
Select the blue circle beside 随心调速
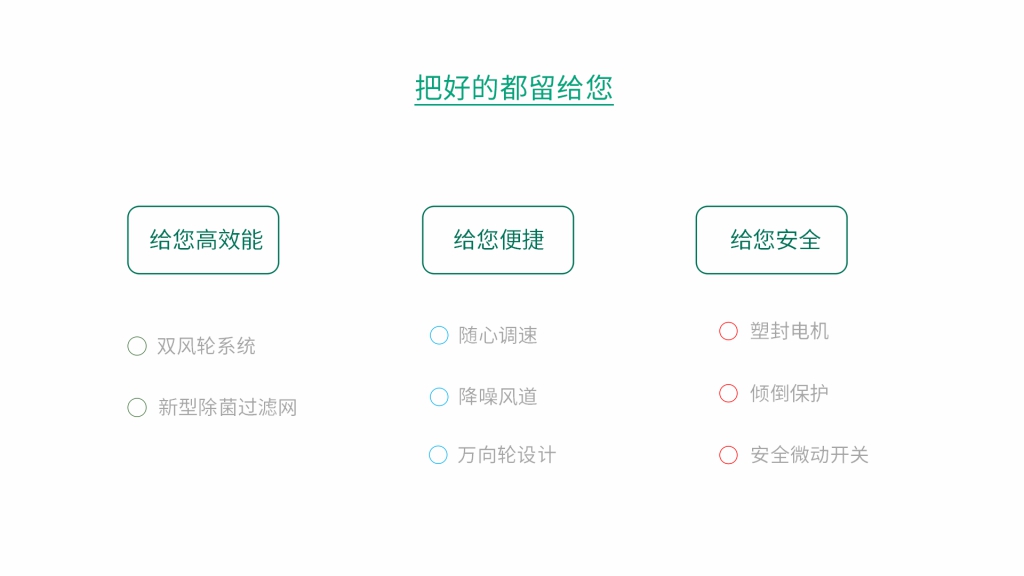439,335
